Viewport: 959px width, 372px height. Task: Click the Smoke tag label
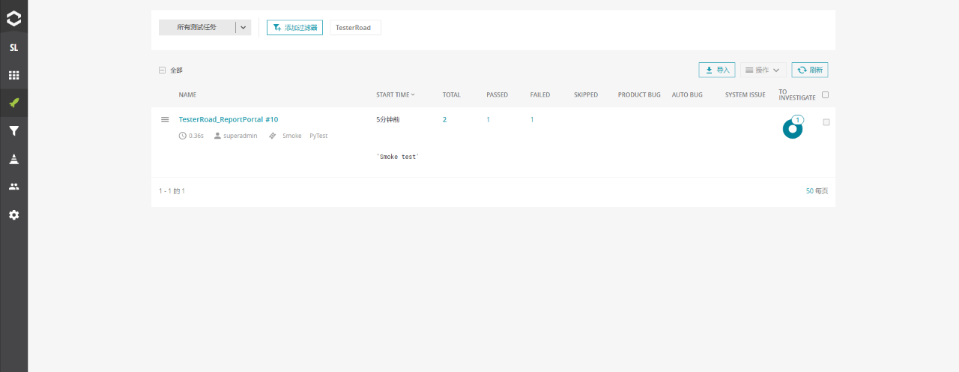pos(292,136)
